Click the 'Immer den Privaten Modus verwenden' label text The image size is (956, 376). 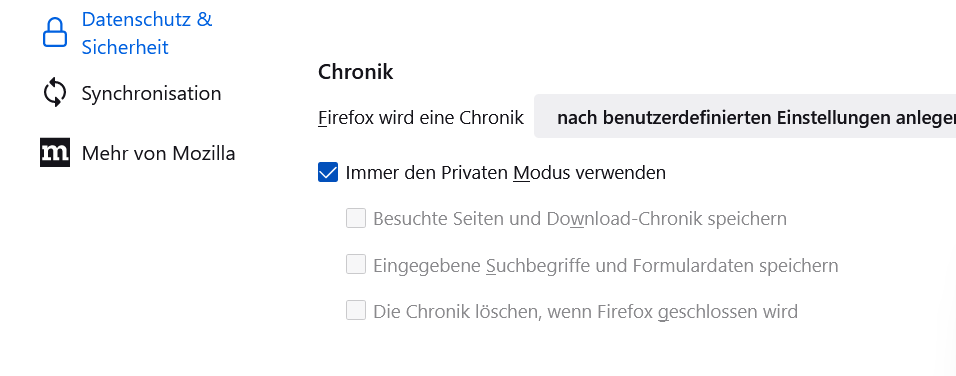505,173
